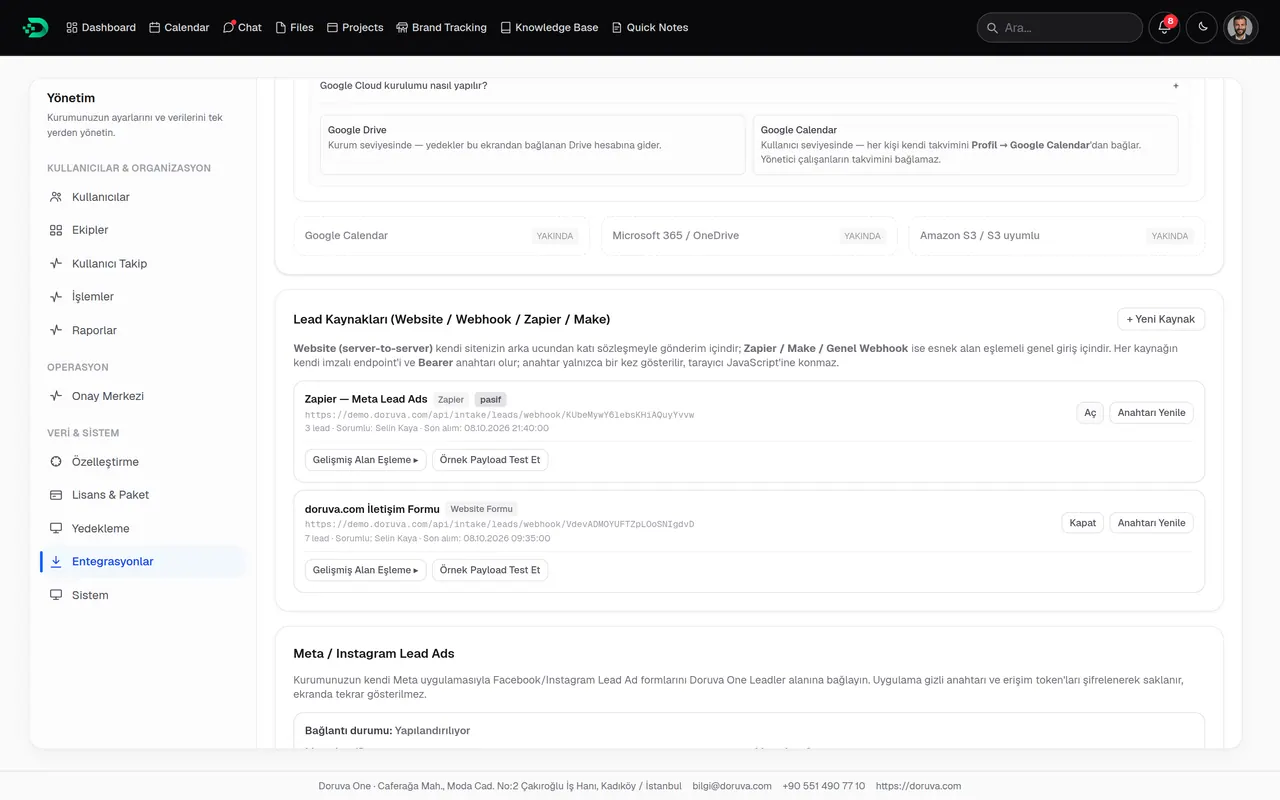Screen dimensions: 1280x800
Task: Click the search magnifier icon
Action: click(993, 28)
